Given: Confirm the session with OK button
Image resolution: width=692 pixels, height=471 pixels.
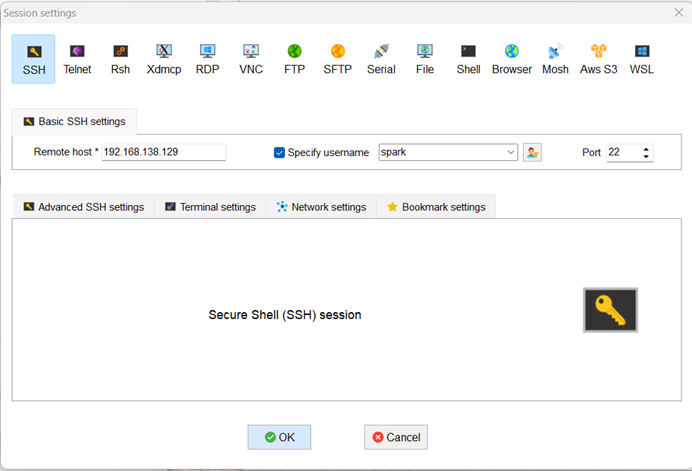Looking at the screenshot, I should pyautogui.click(x=279, y=437).
